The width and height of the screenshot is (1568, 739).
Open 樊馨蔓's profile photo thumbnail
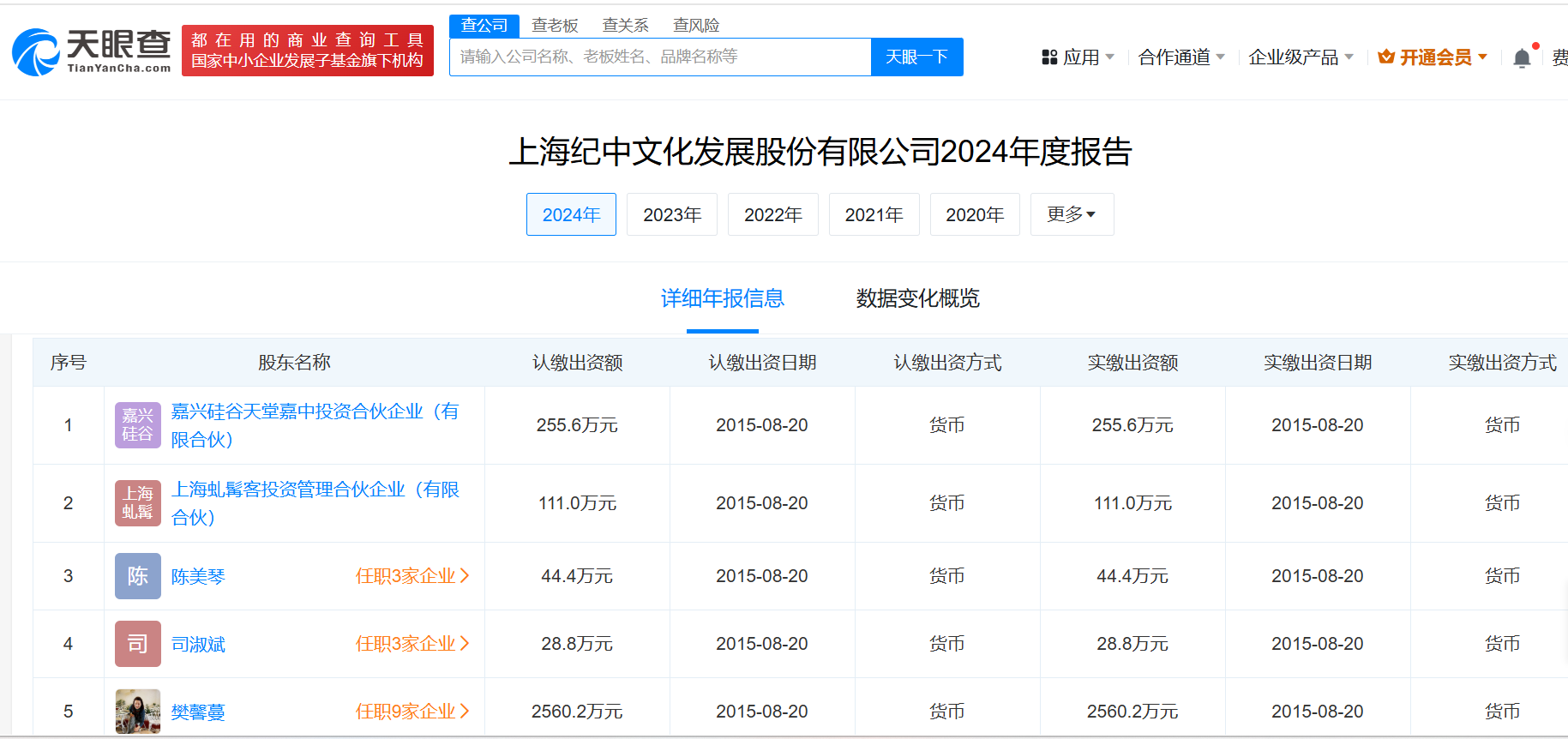coord(137,712)
